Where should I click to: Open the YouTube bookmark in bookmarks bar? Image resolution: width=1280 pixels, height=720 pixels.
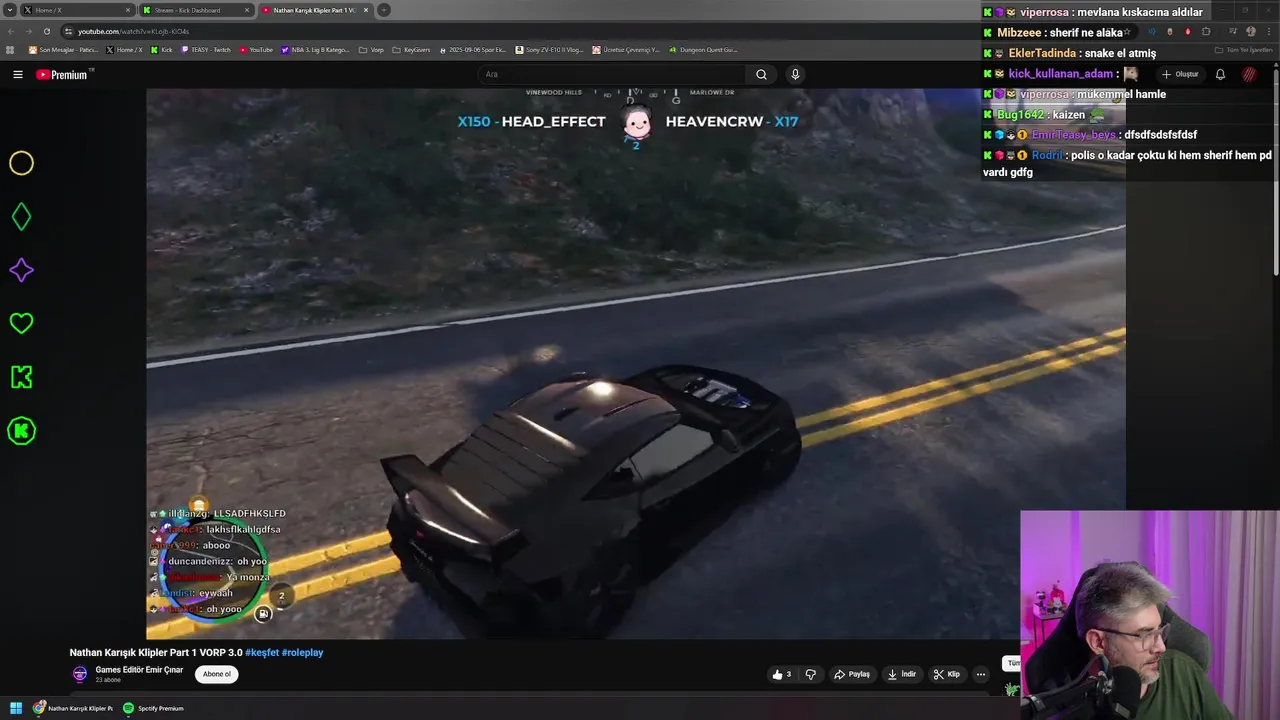pos(256,49)
